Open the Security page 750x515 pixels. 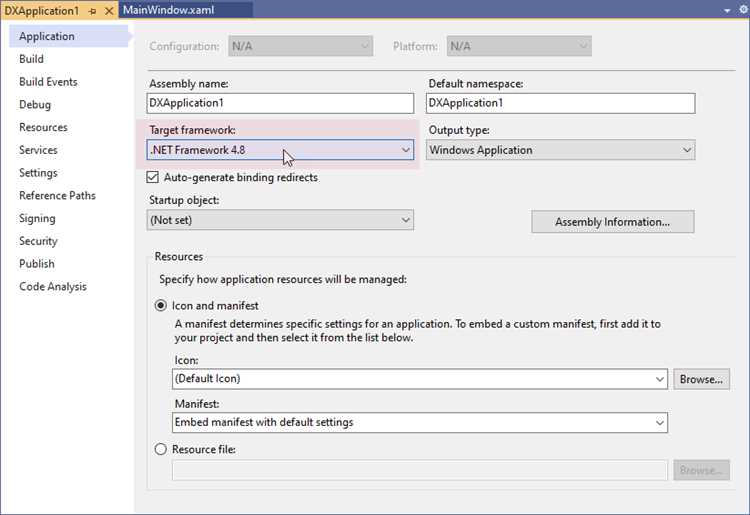point(38,241)
